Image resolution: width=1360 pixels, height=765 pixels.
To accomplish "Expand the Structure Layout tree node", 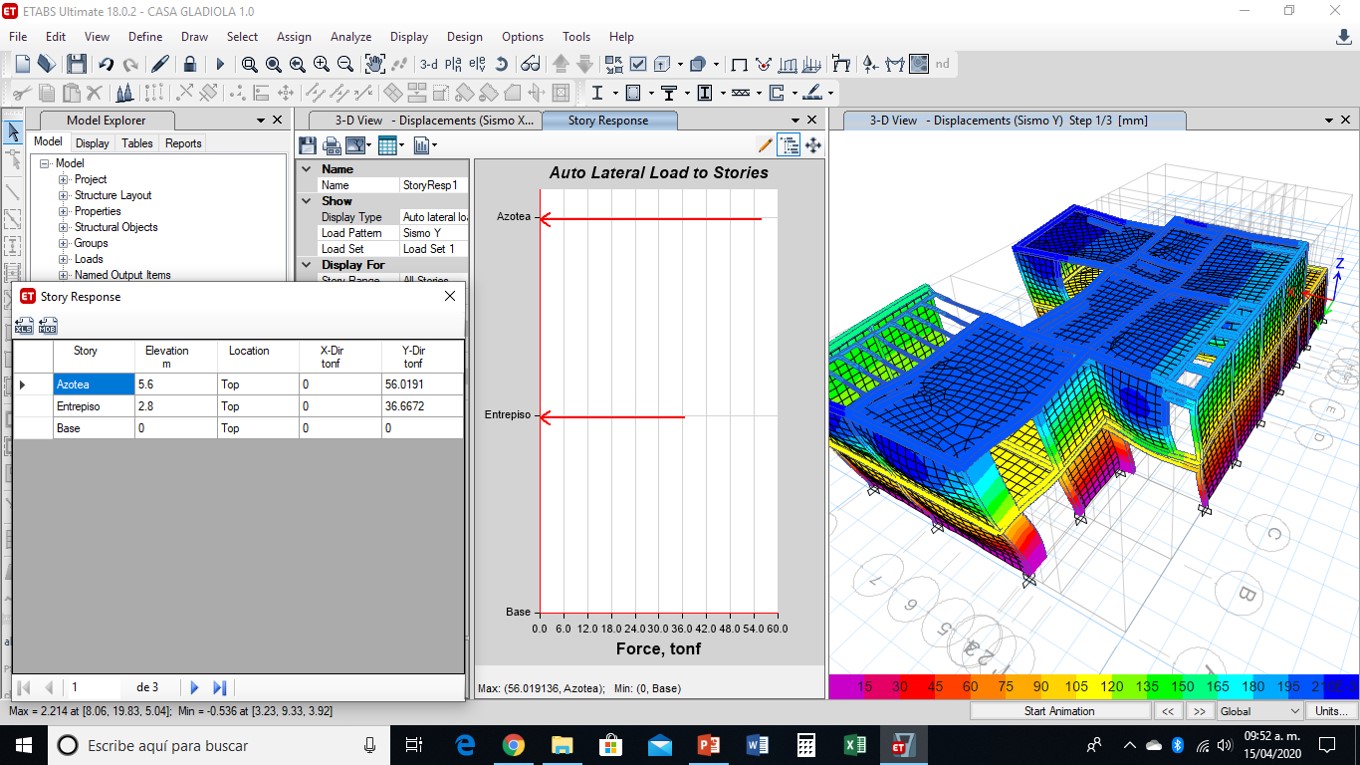I will (64, 195).
